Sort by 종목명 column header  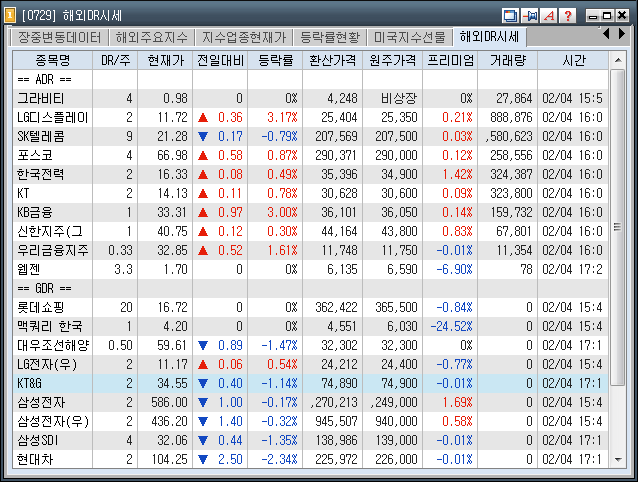pyautogui.click(x=52, y=60)
